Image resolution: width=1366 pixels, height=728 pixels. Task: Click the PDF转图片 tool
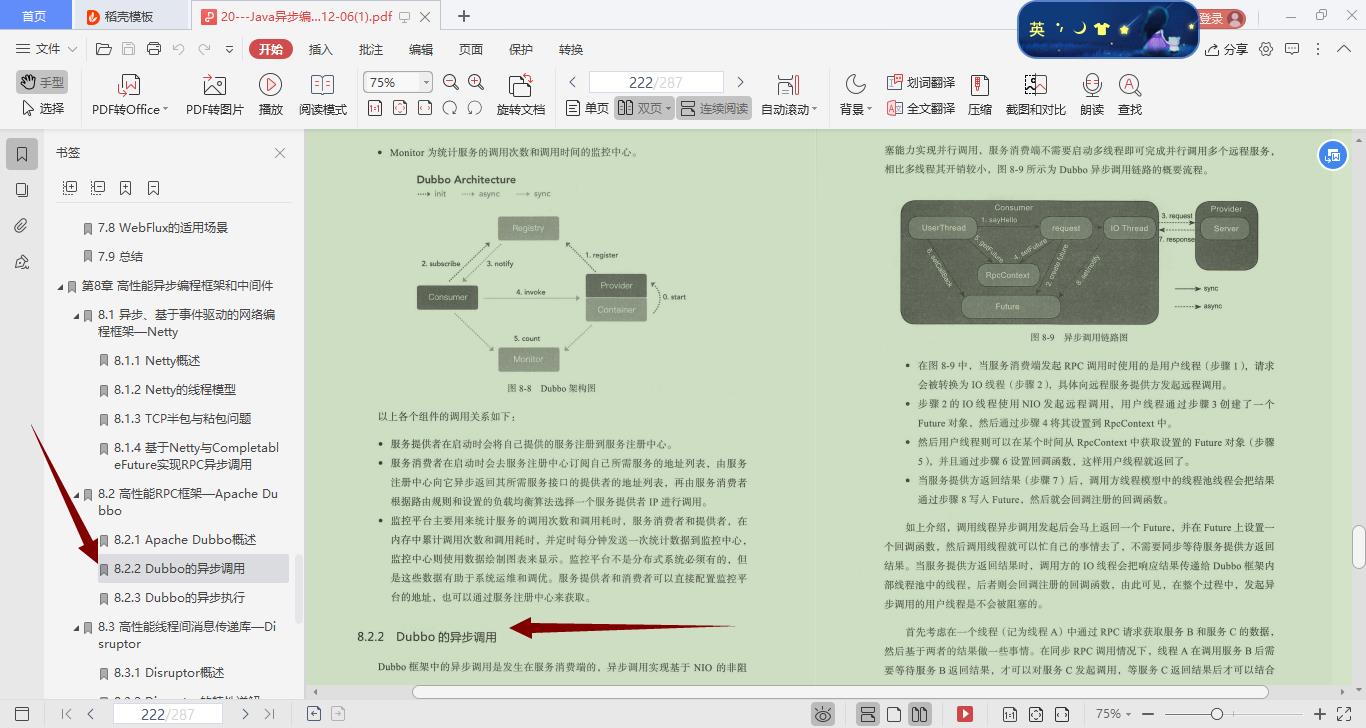[x=215, y=95]
